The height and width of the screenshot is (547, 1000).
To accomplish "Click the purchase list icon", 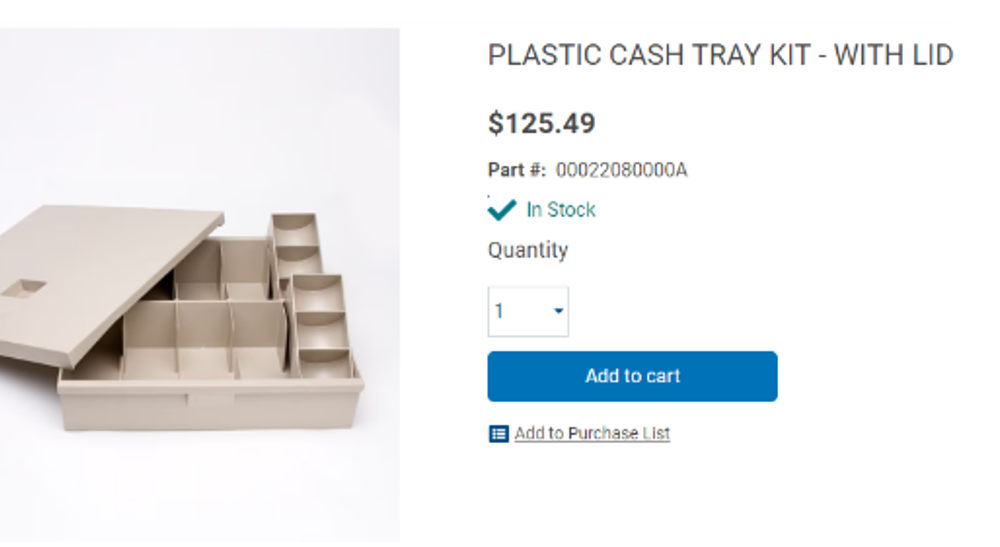I will [498, 434].
